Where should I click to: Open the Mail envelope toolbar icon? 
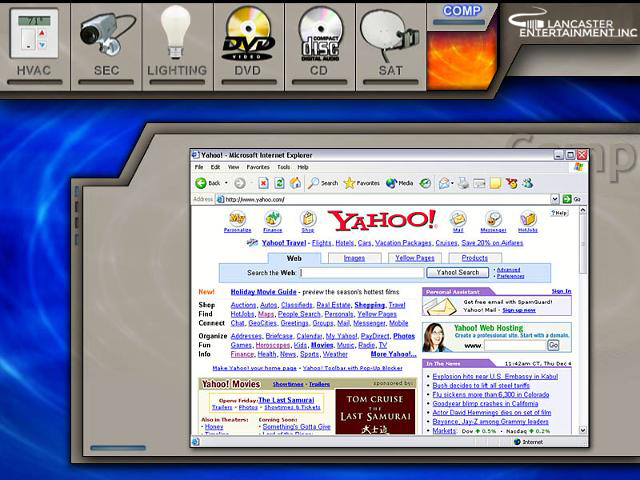[x=444, y=183]
